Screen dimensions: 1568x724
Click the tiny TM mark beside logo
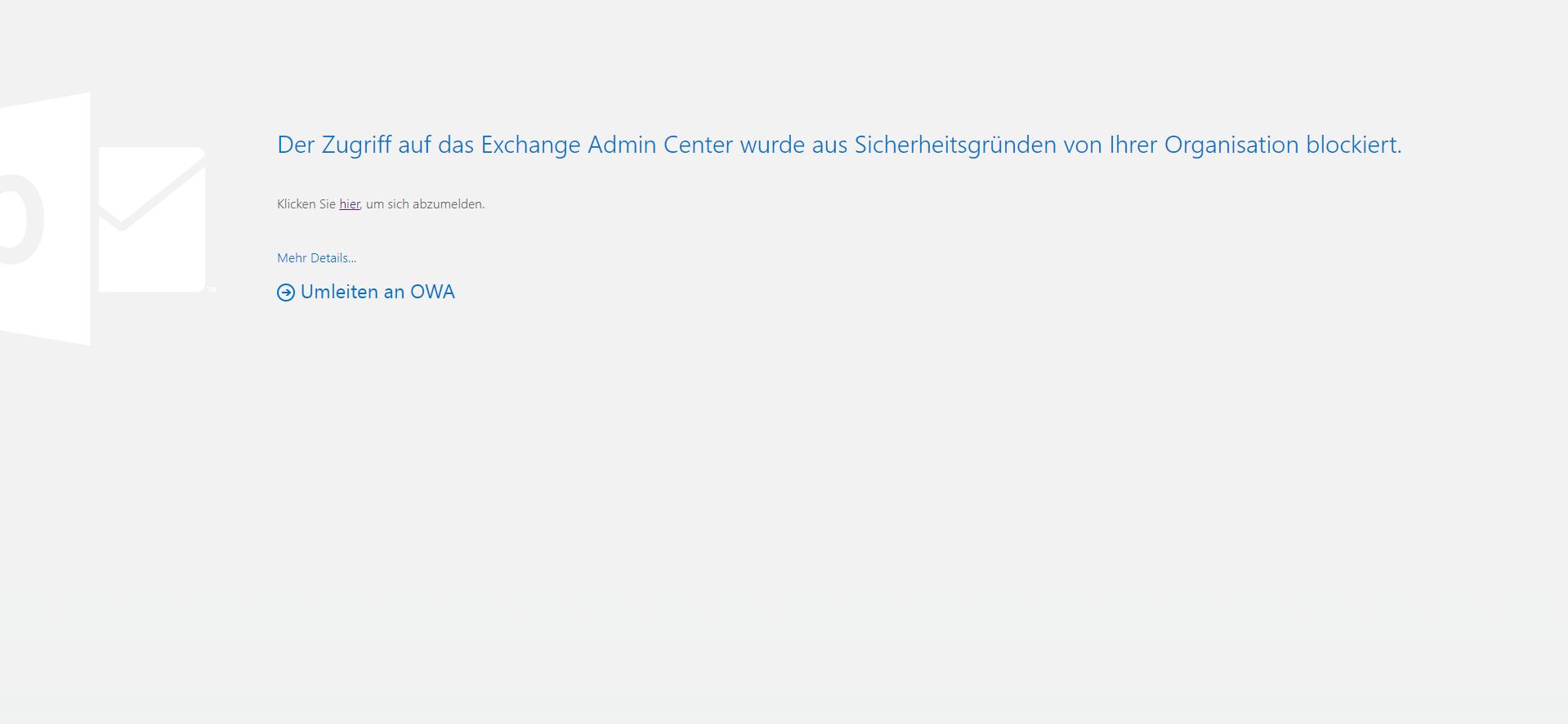[x=211, y=288]
